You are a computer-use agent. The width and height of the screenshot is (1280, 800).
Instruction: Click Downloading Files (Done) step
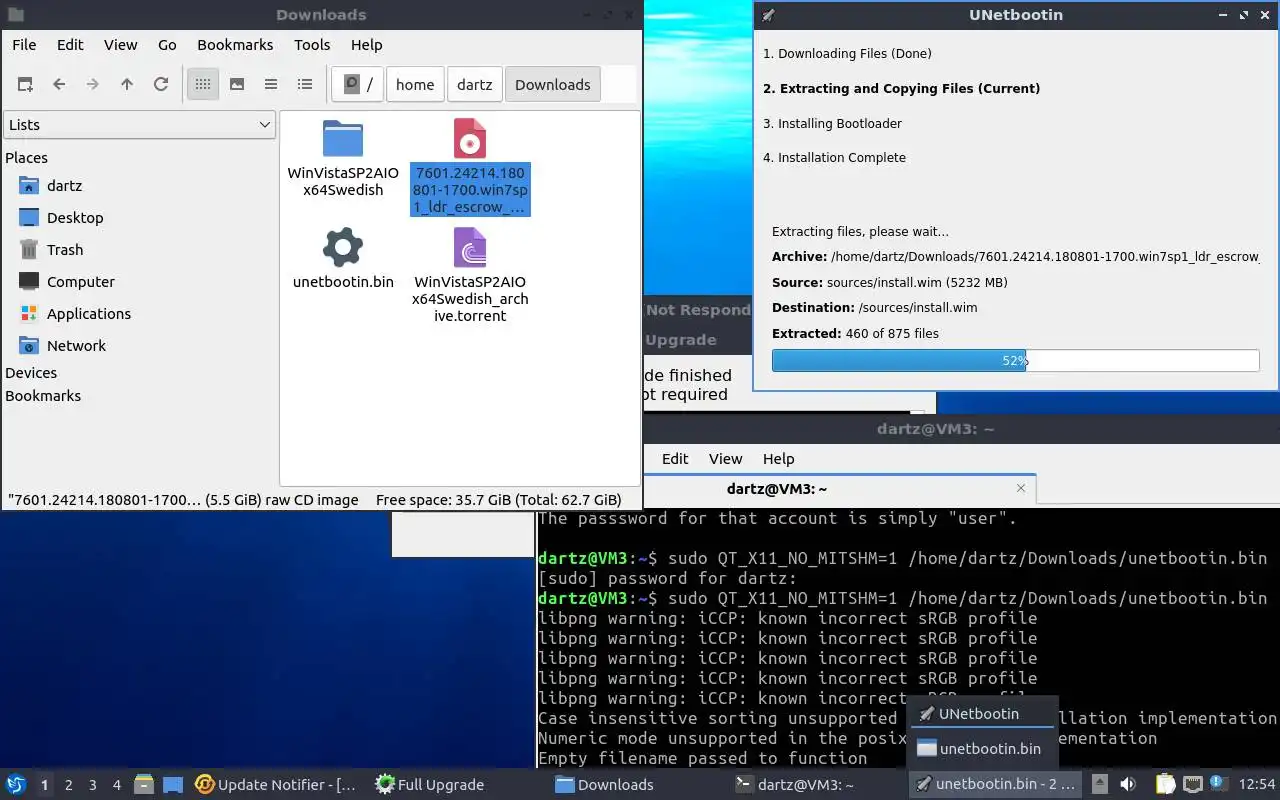click(847, 54)
